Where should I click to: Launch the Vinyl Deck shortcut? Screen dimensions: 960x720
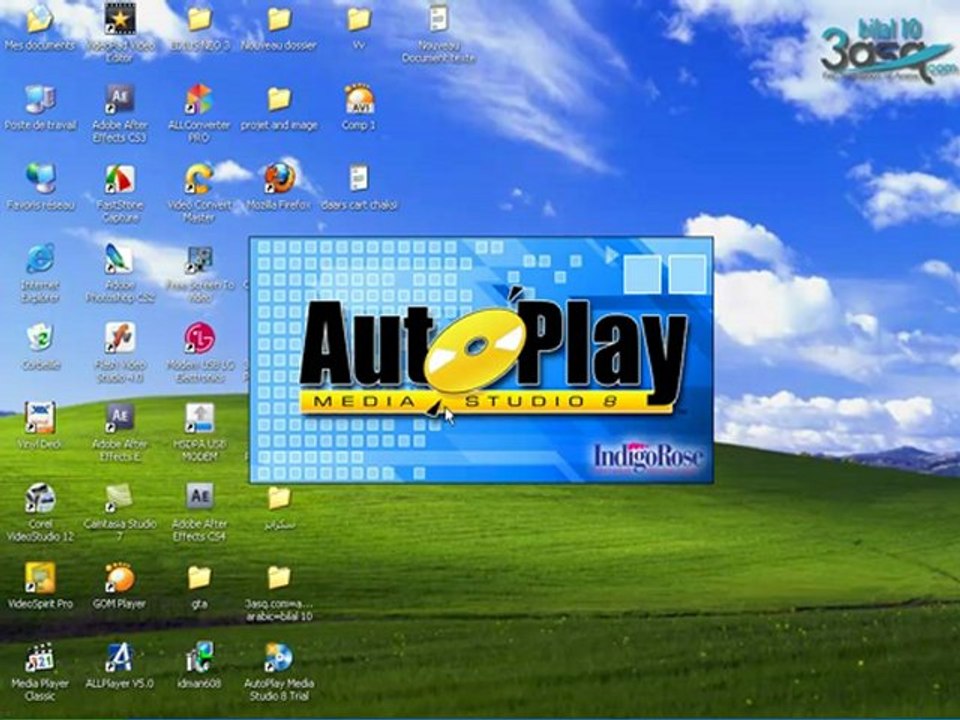pos(40,418)
